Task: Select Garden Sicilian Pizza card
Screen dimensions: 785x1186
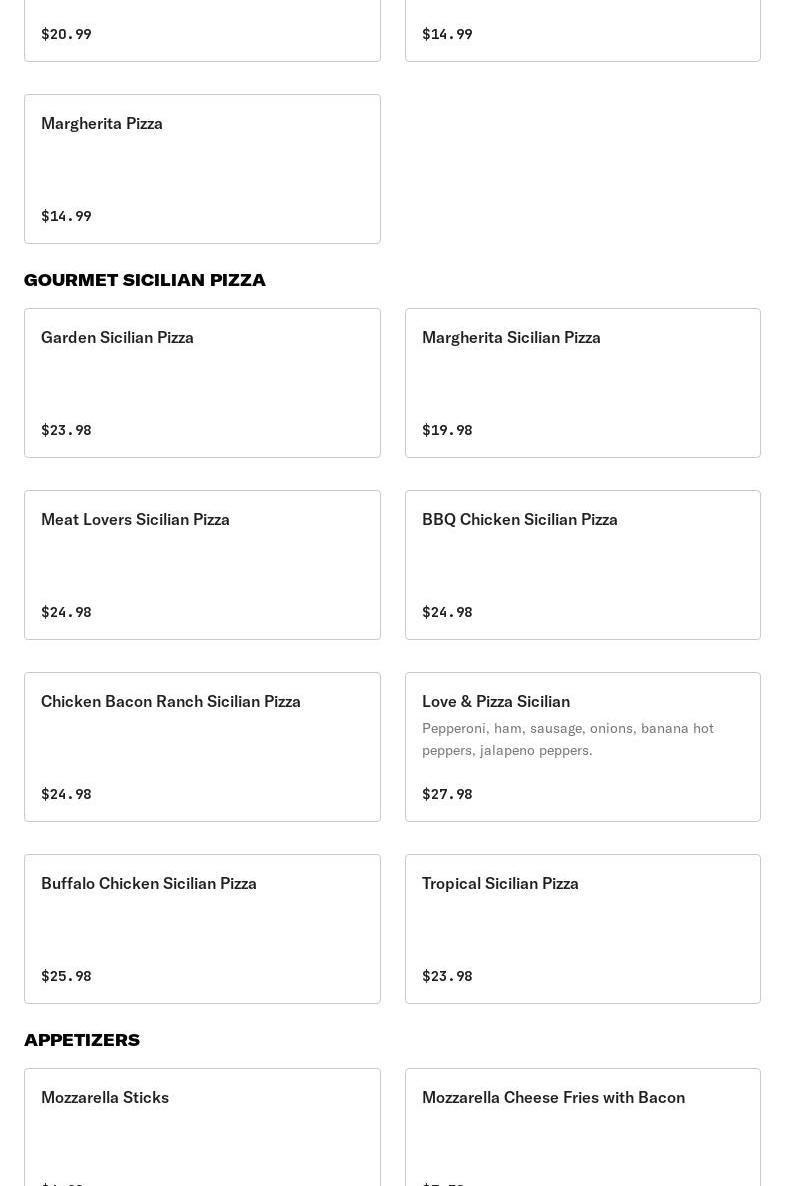Action: click(x=202, y=382)
